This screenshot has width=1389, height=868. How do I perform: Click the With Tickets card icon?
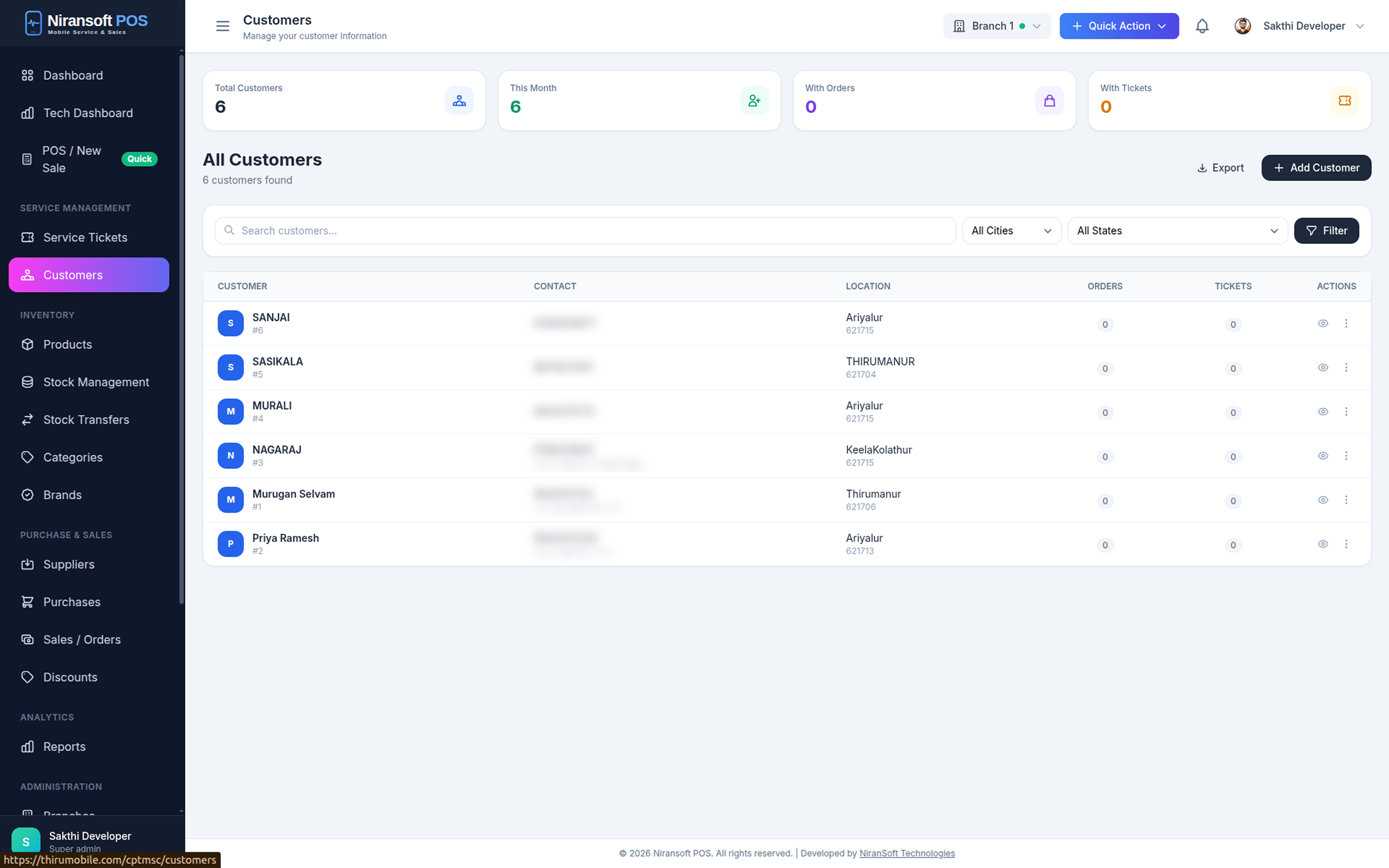(x=1344, y=101)
